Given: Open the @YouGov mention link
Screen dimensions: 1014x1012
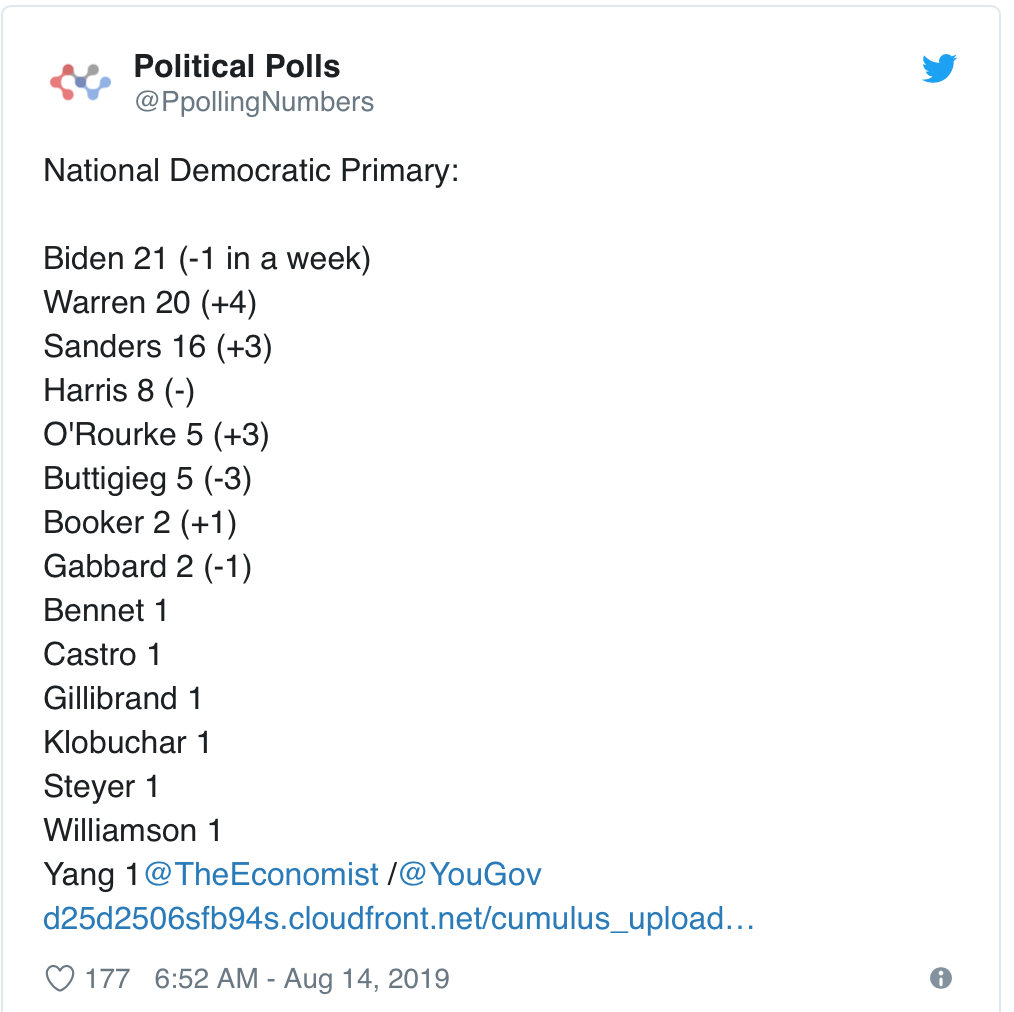Looking at the screenshot, I should 469,874.
